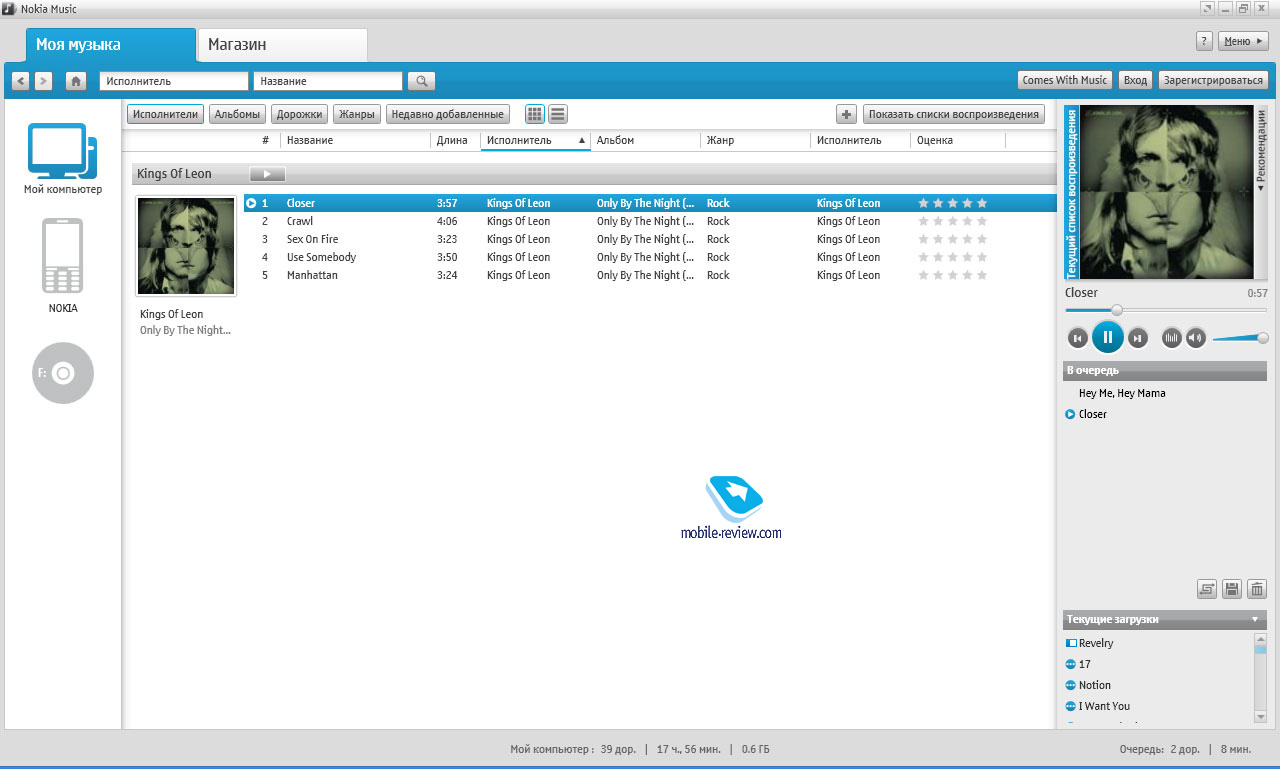Click the Название search field
Viewport: 1280px width, 769px height.
(x=328, y=81)
